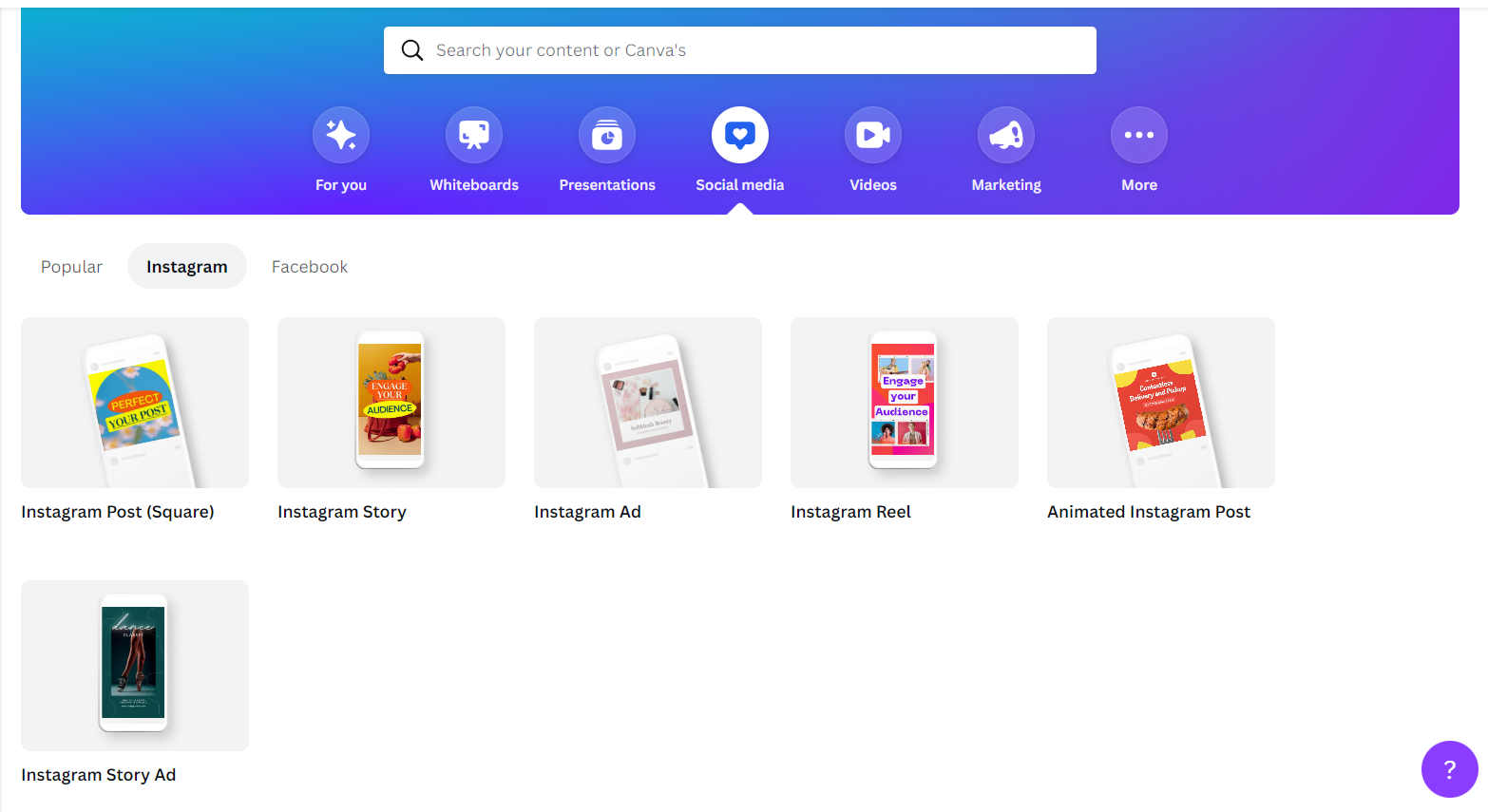Switch to the Facebook tab
The width and height of the screenshot is (1488, 812).
(310, 267)
